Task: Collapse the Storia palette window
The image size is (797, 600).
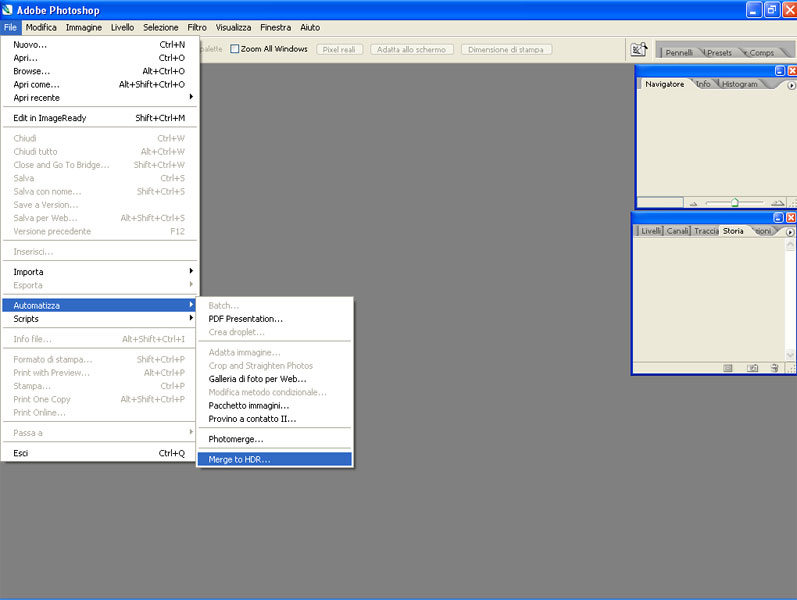Action: coord(779,218)
